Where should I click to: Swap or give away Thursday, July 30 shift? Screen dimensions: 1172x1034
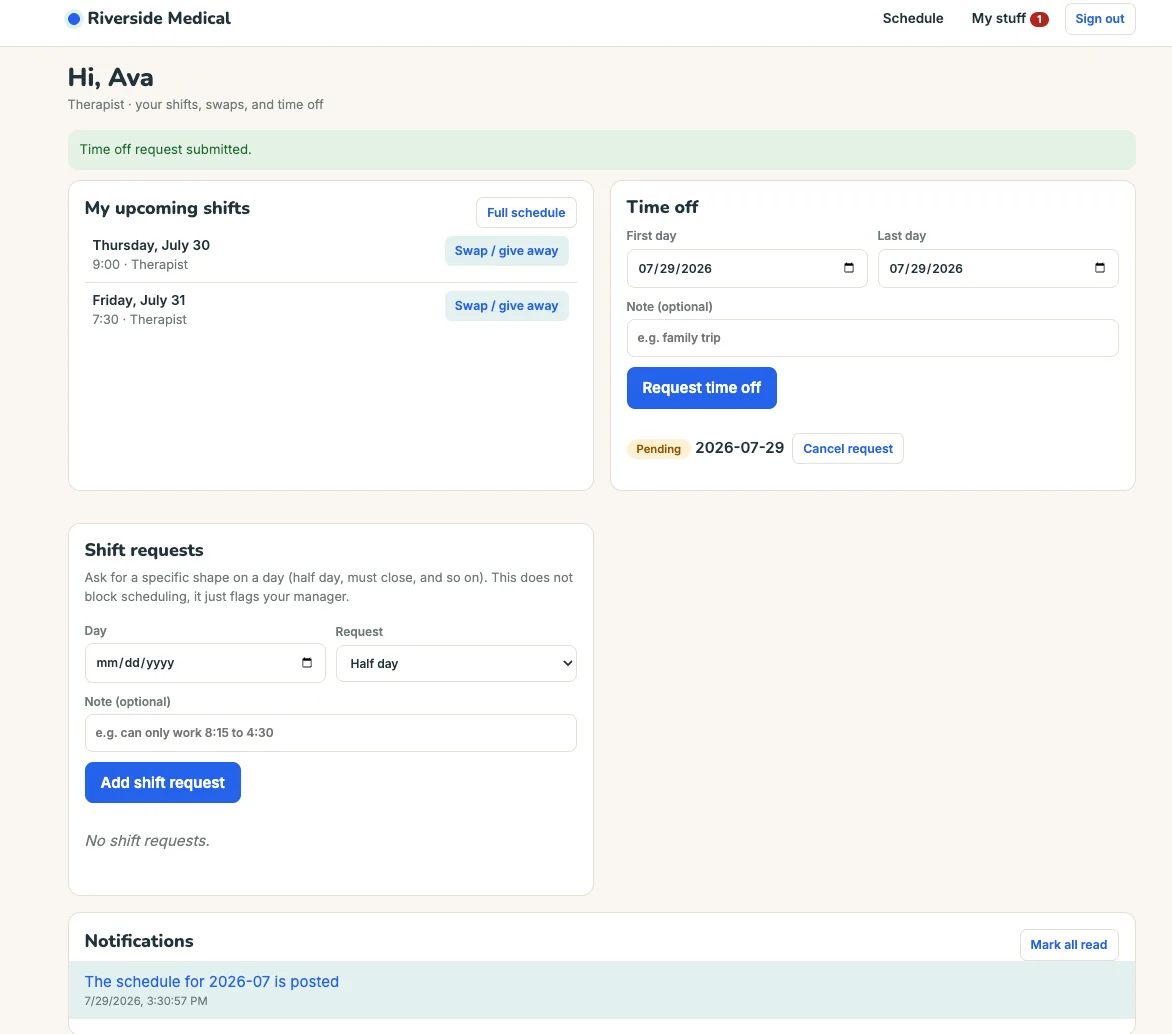pyautogui.click(x=506, y=250)
